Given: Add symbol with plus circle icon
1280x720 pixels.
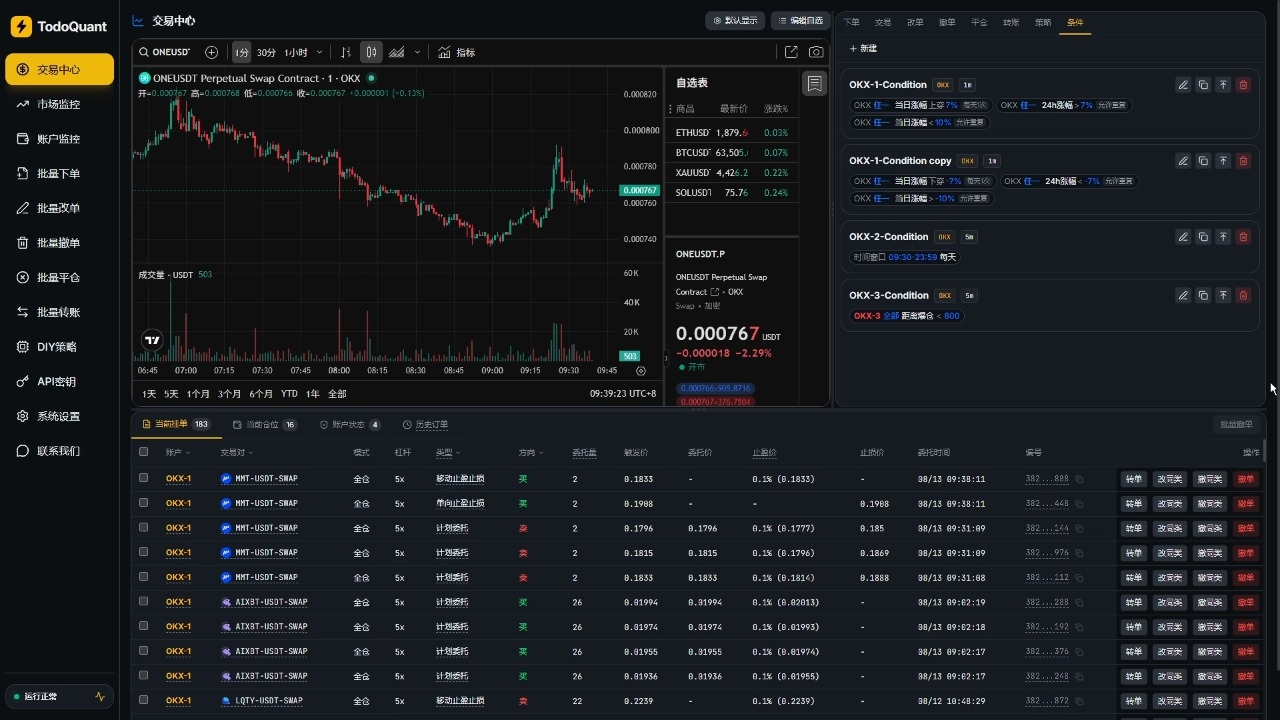Looking at the screenshot, I should tap(211, 52).
